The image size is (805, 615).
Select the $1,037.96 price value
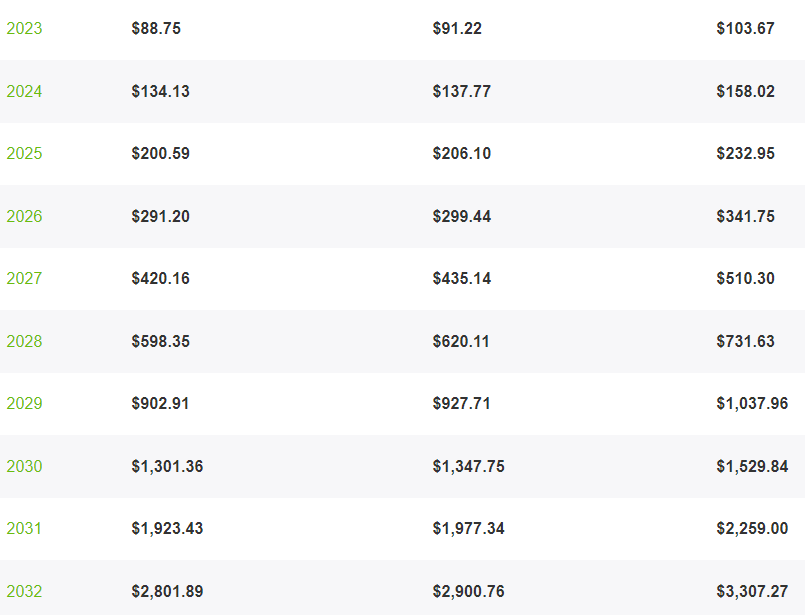click(x=752, y=403)
